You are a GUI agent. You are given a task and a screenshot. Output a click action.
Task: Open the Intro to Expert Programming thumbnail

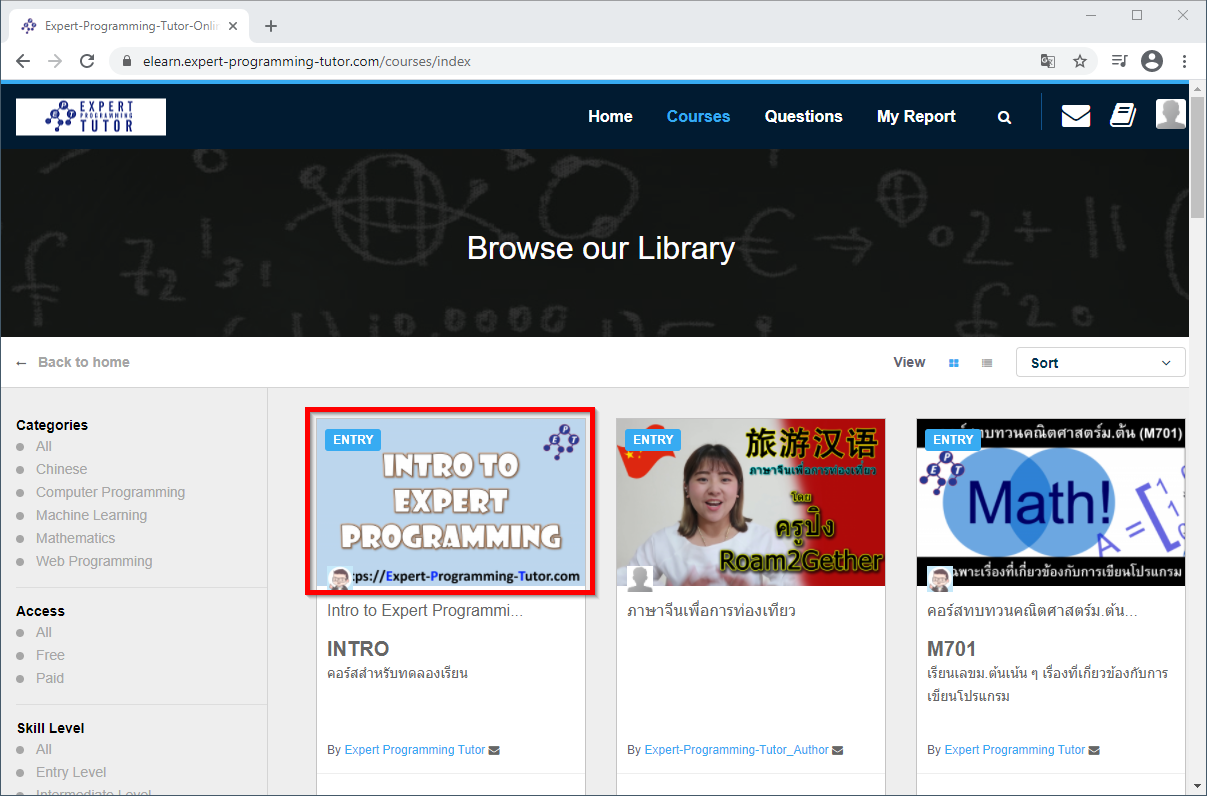point(451,502)
